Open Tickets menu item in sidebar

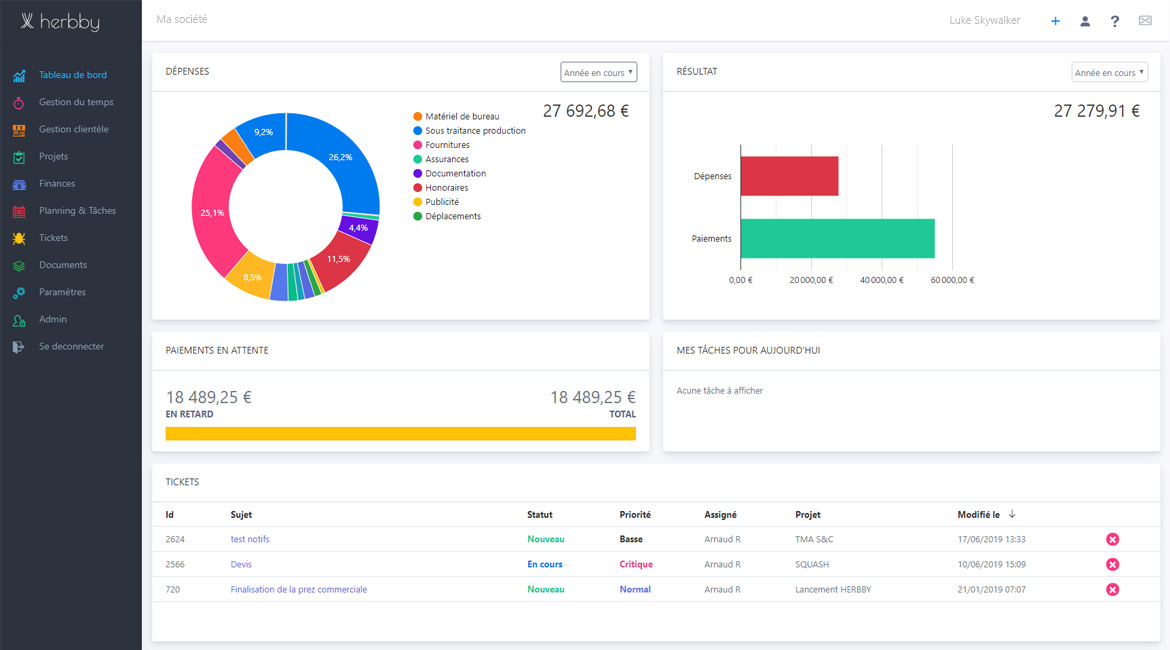[53, 237]
